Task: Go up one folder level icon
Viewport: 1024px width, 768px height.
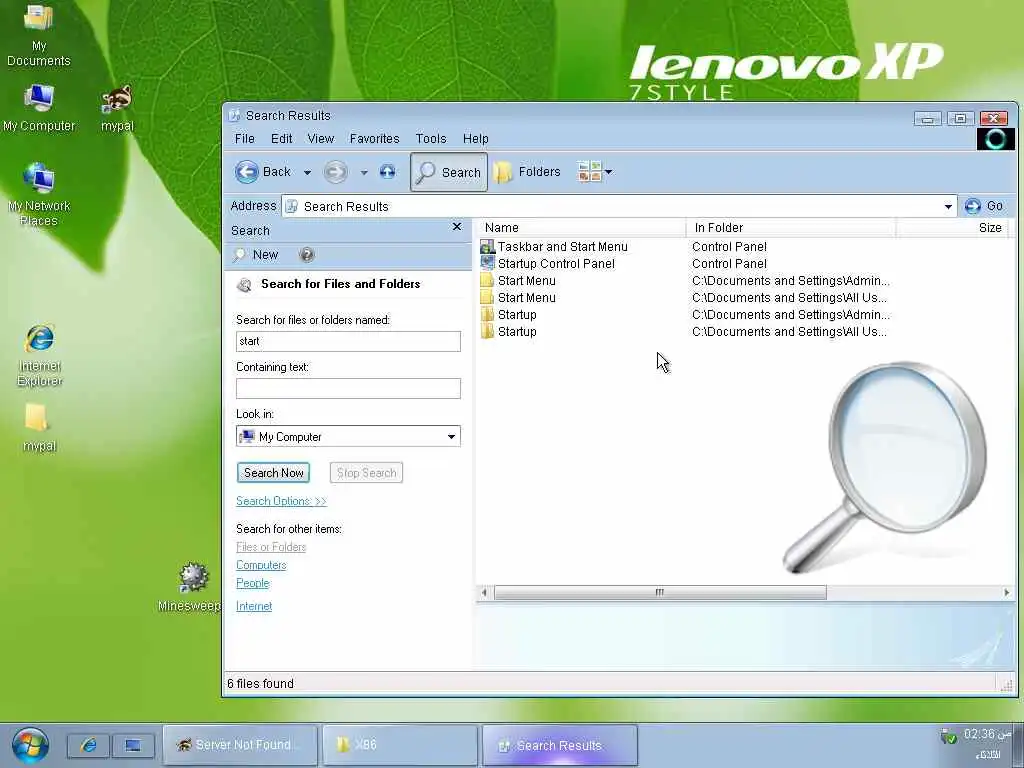Action: [x=387, y=172]
